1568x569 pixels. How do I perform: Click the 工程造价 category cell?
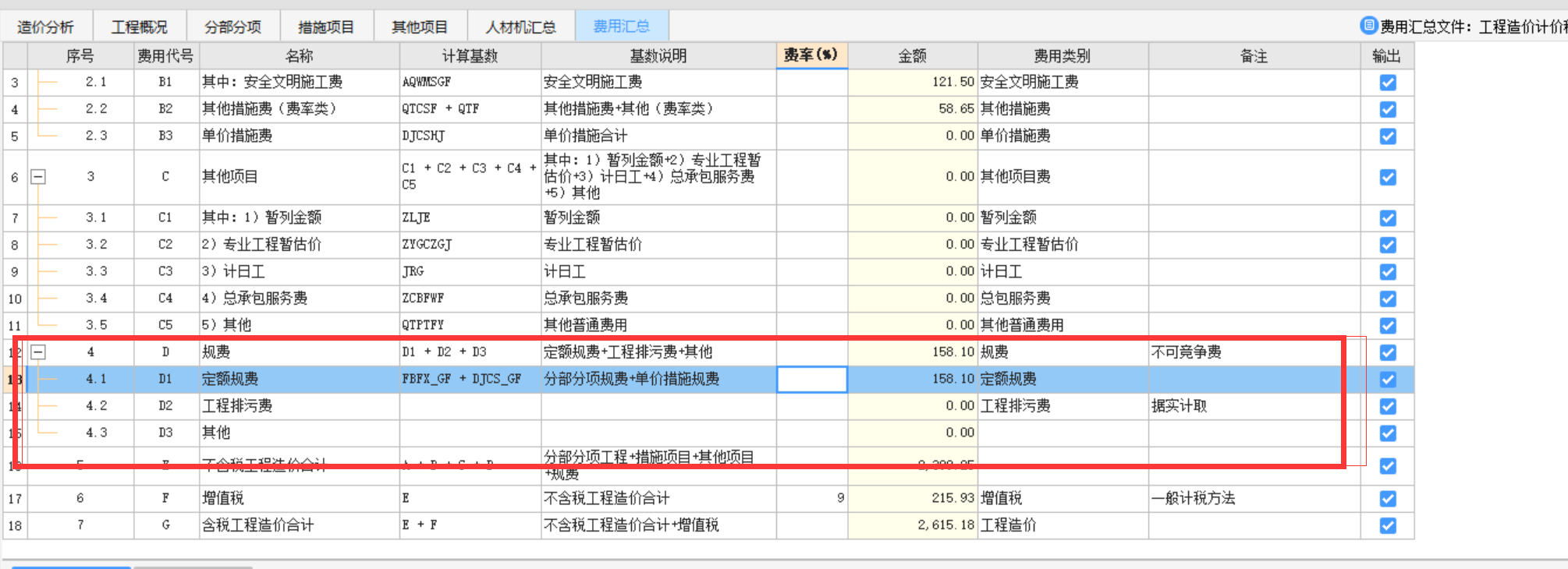coord(1062,525)
